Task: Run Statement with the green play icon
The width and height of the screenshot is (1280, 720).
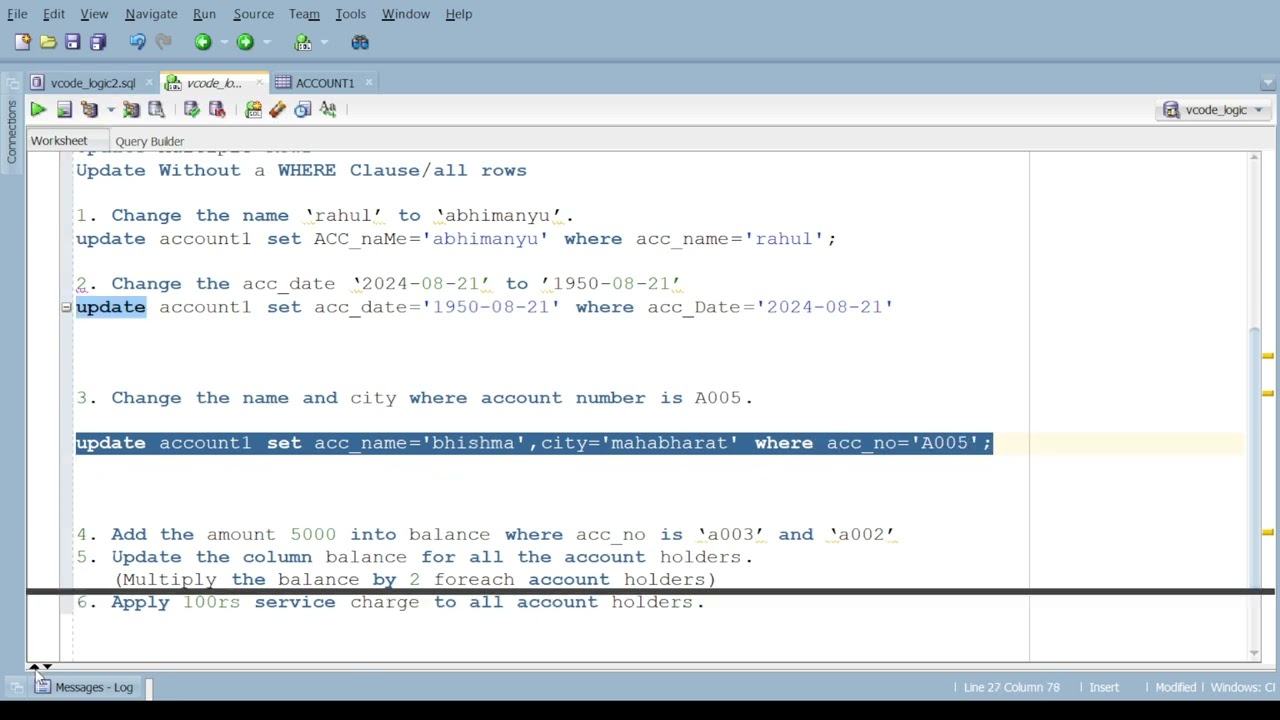Action: pyautogui.click(x=38, y=110)
